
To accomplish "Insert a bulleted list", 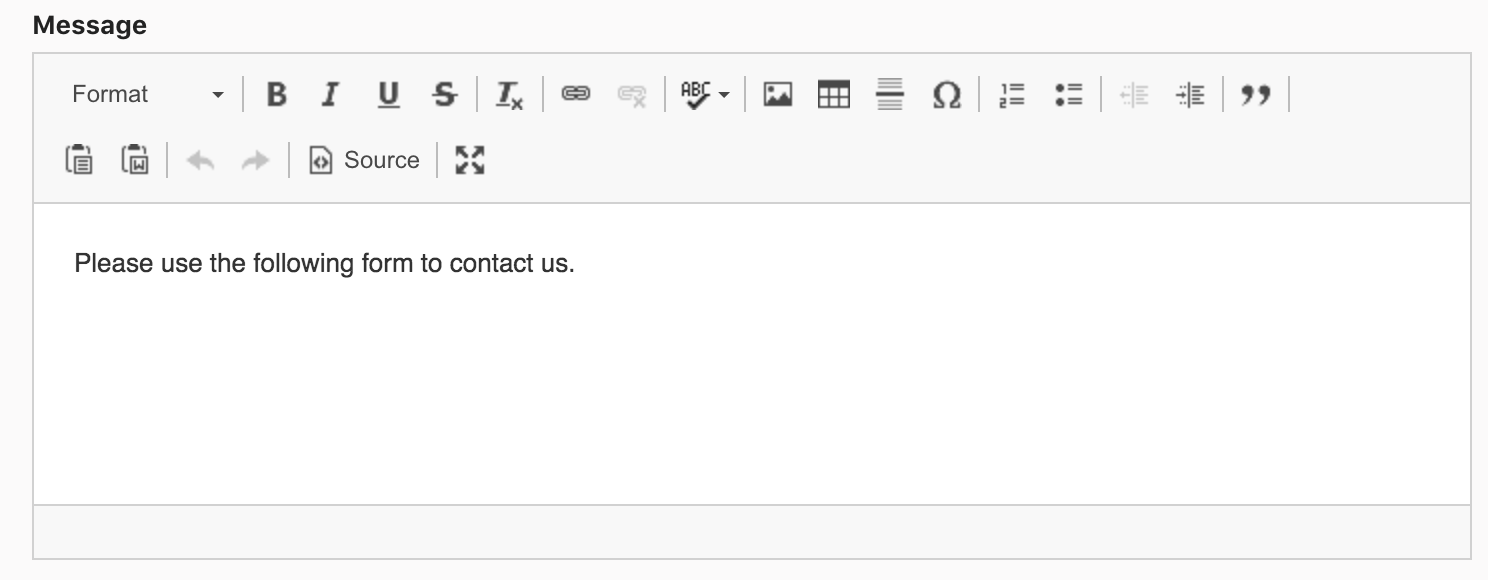I will point(1069,95).
